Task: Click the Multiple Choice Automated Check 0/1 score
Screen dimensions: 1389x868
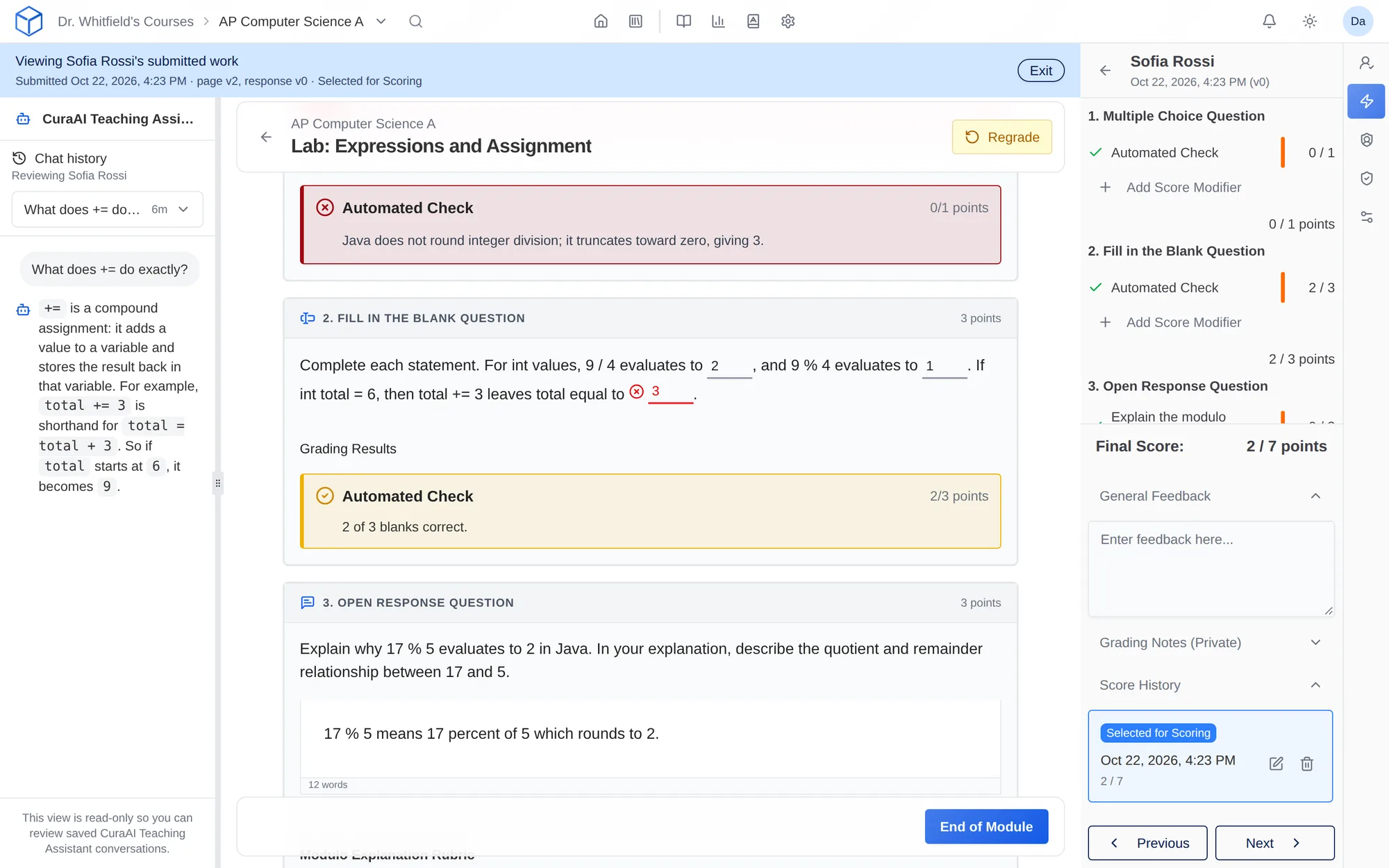Action: (1321, 153)
